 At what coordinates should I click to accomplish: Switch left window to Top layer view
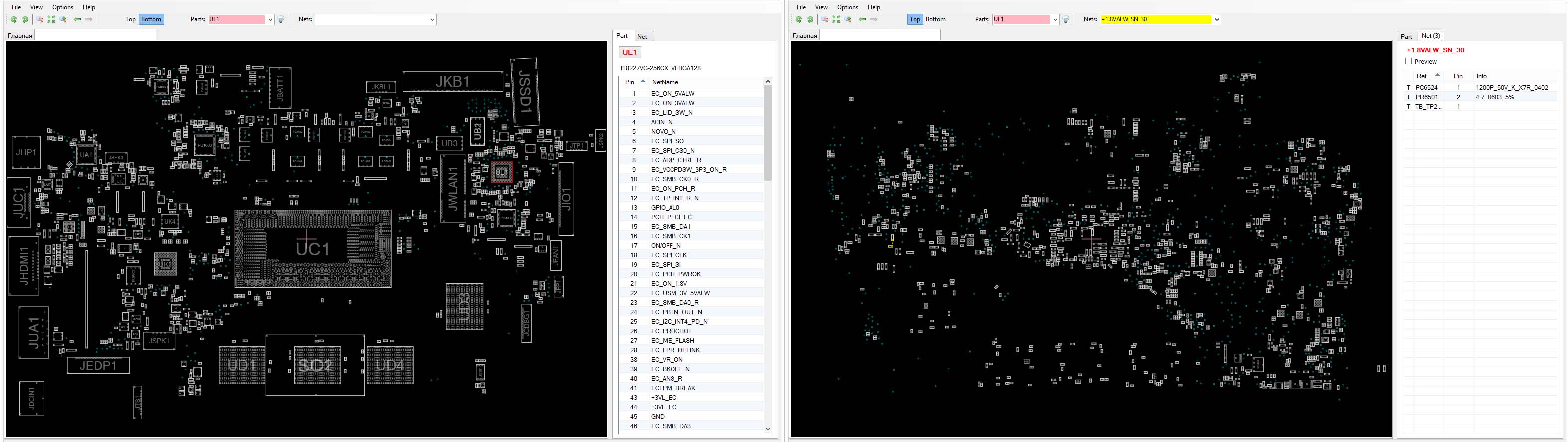tap(130, 19)
